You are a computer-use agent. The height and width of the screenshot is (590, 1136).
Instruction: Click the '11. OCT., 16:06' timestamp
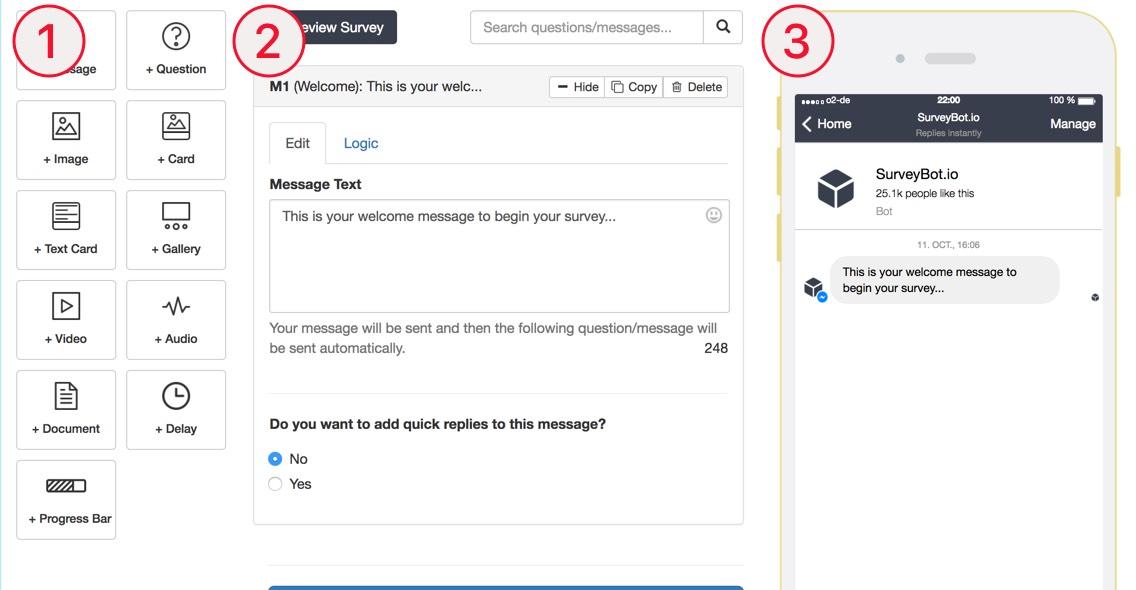click(948, 245)
